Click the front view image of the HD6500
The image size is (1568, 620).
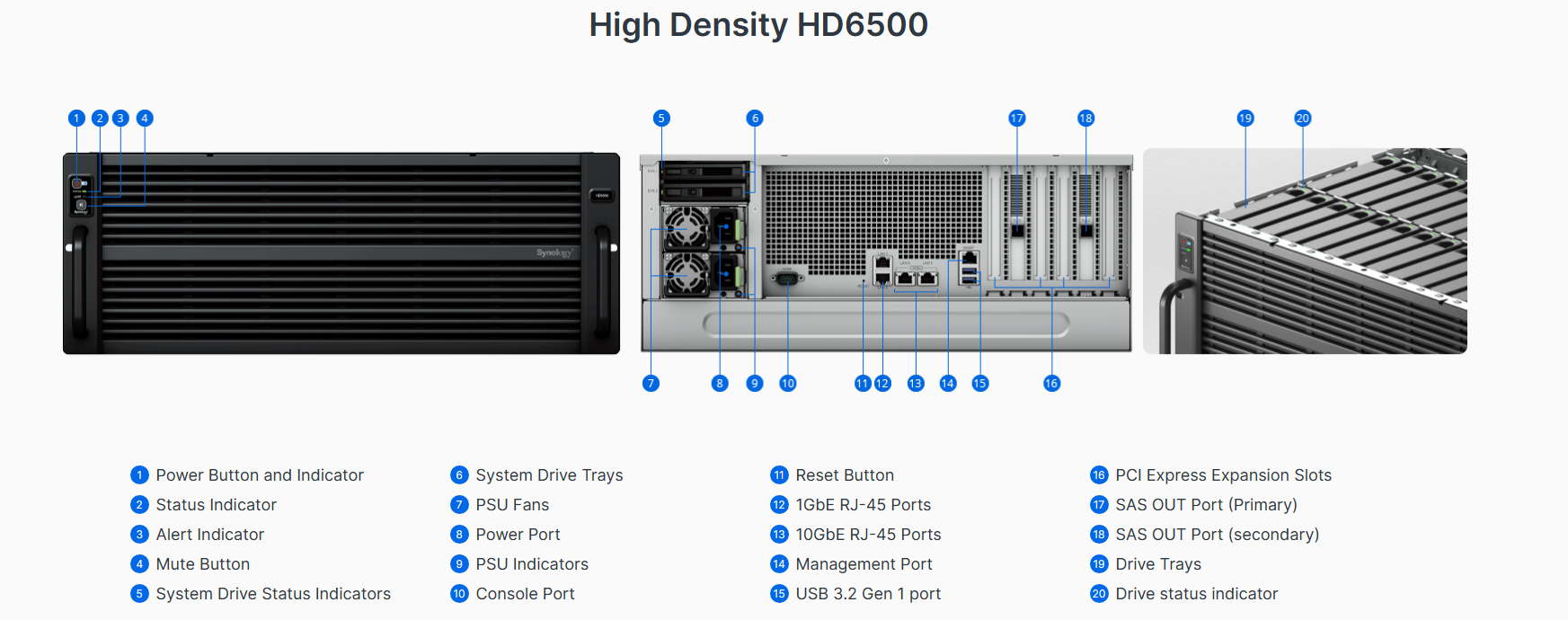341,253
